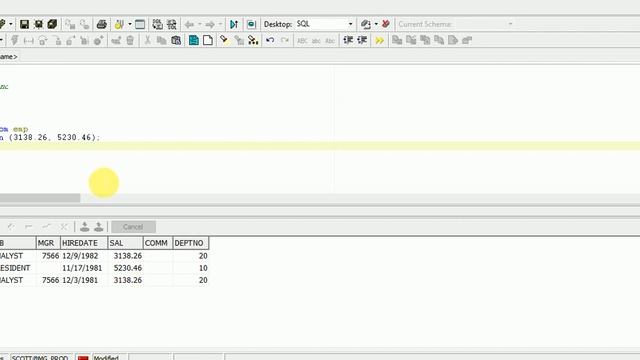Click the Print icon in top toolbar
Screen dimensions: 640x360
(102, 24)
